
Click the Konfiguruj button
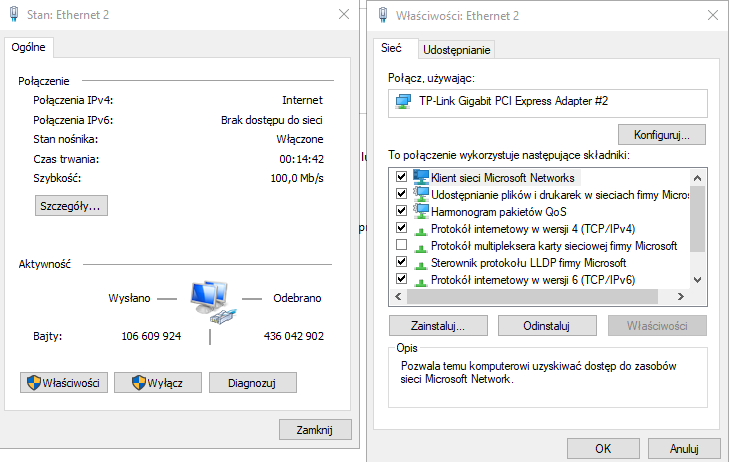662,134
